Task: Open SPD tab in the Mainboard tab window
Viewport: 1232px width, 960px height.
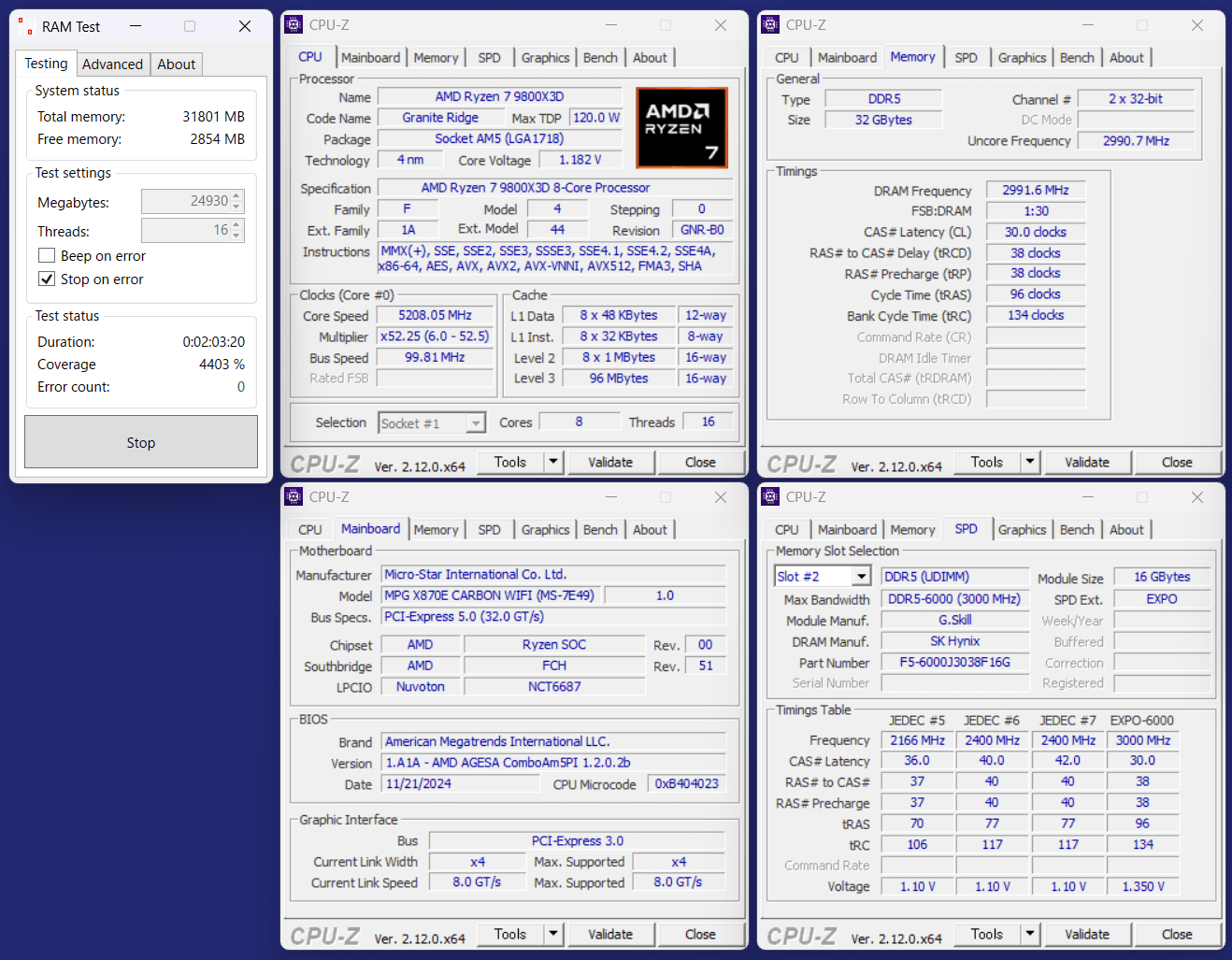Action: 489,530
